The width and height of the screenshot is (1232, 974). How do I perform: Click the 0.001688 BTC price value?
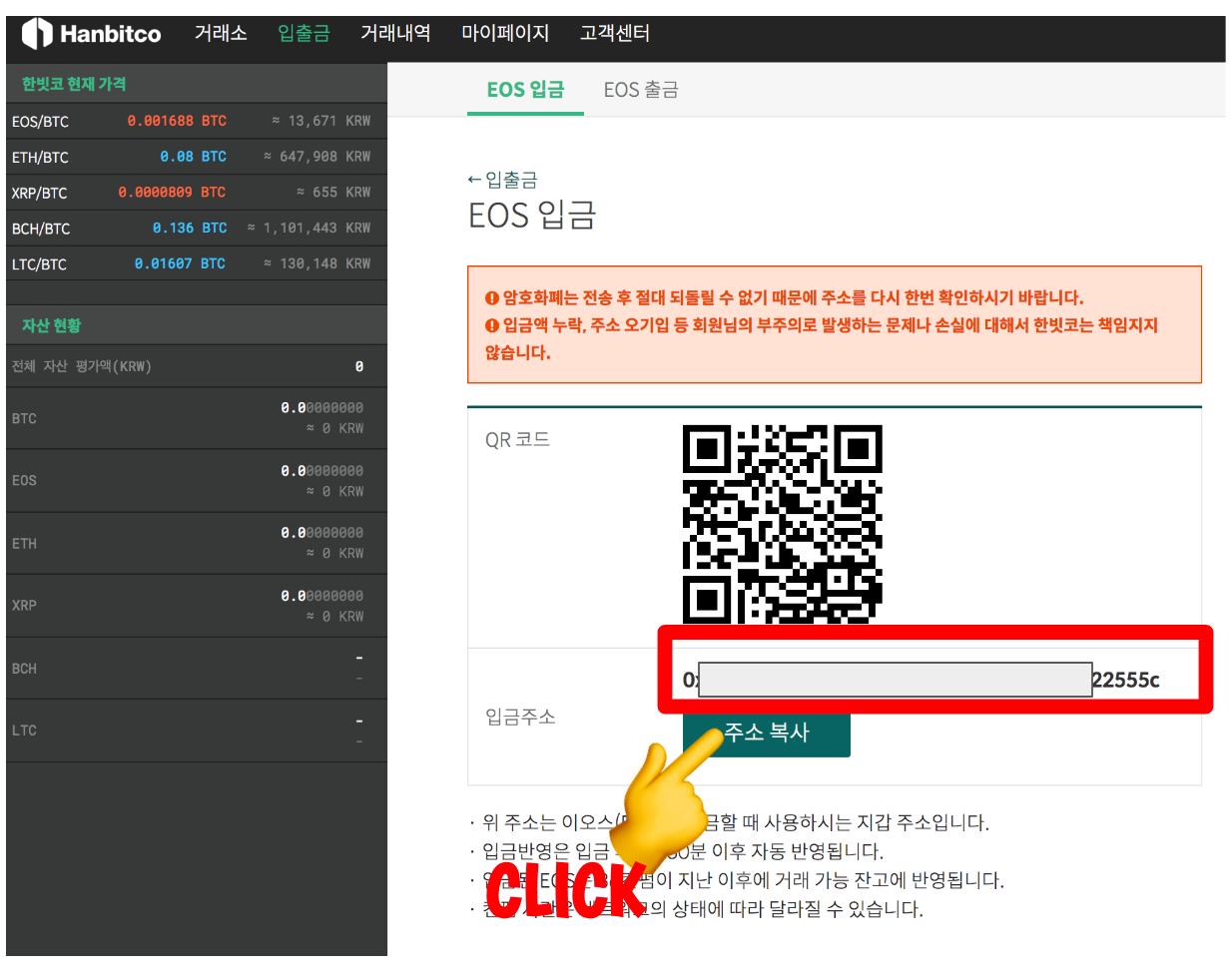177,121
